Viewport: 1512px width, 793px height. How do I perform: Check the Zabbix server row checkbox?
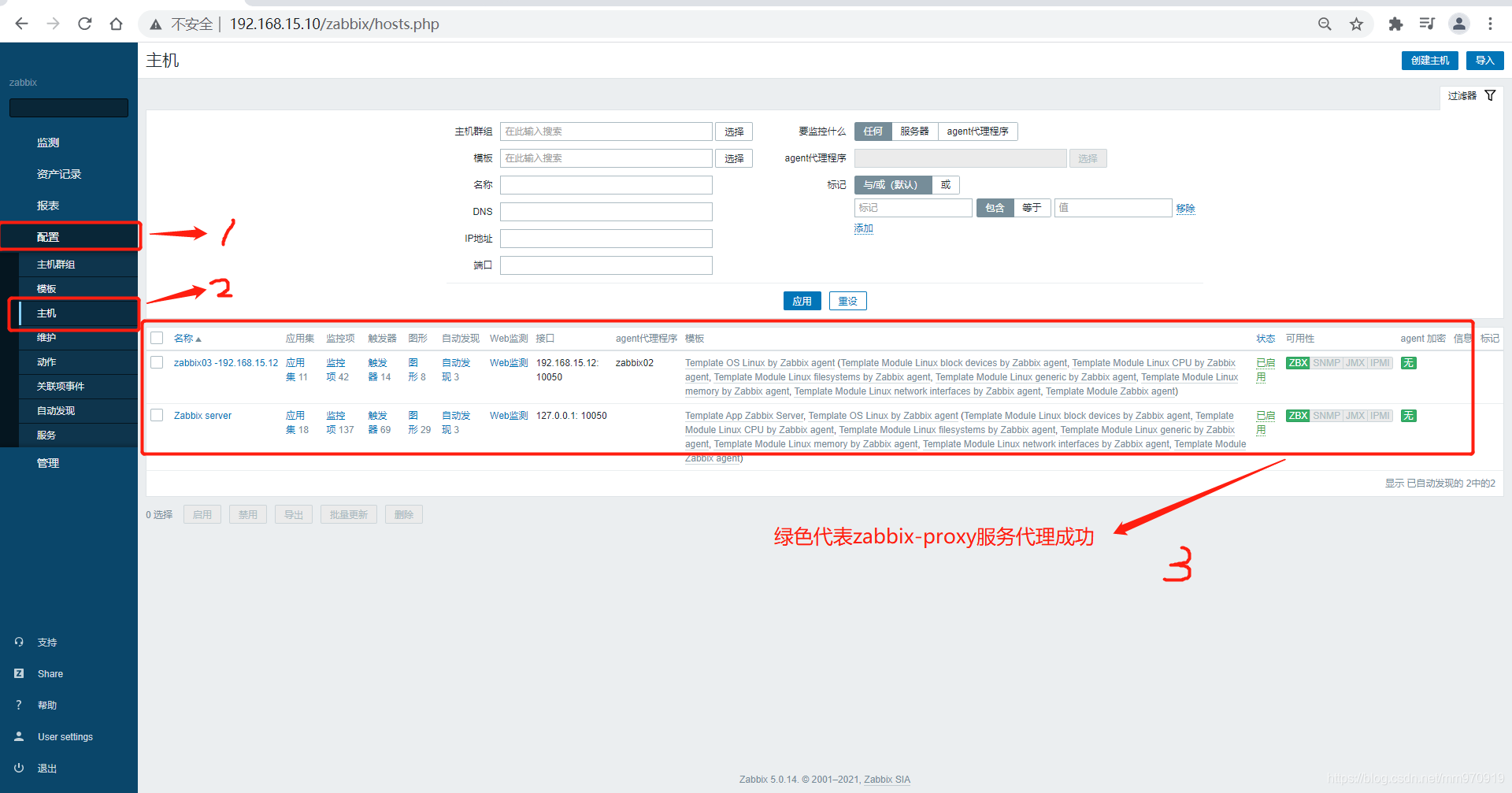[x=157, y=415]
